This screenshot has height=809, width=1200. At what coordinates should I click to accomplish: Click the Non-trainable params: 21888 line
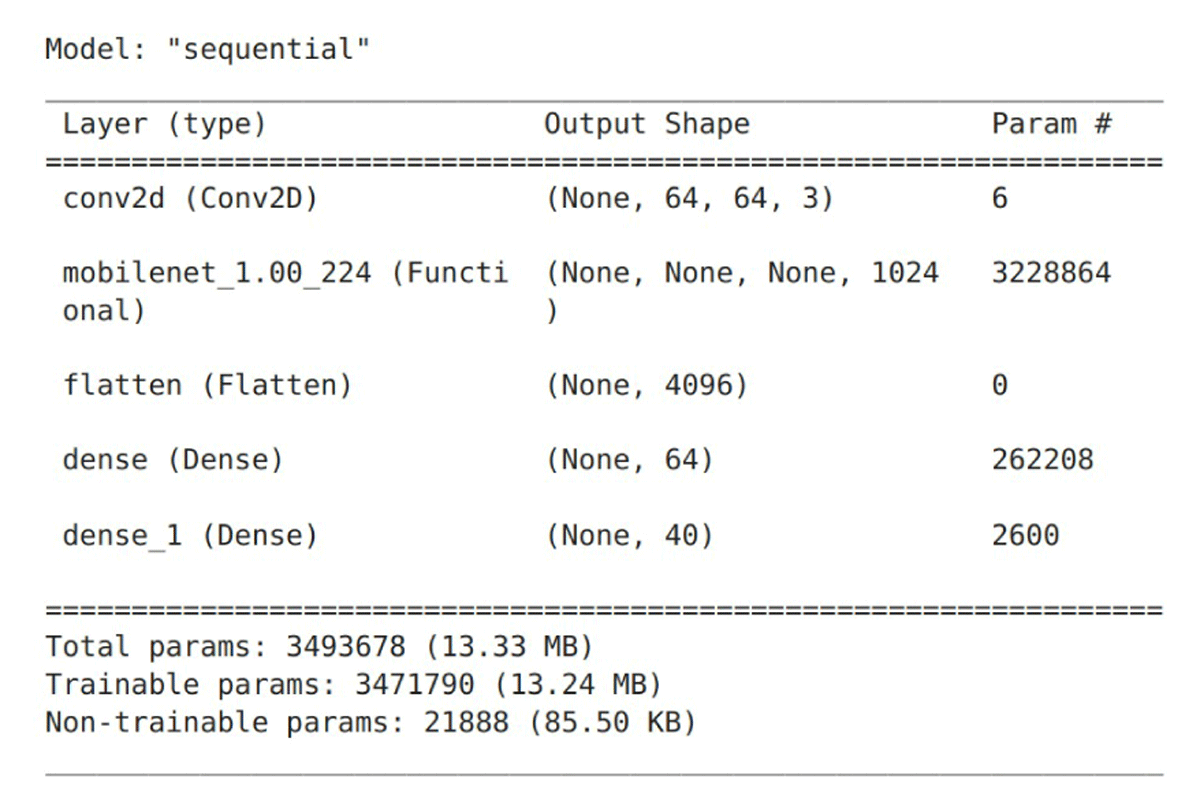[x=370, y=721]
